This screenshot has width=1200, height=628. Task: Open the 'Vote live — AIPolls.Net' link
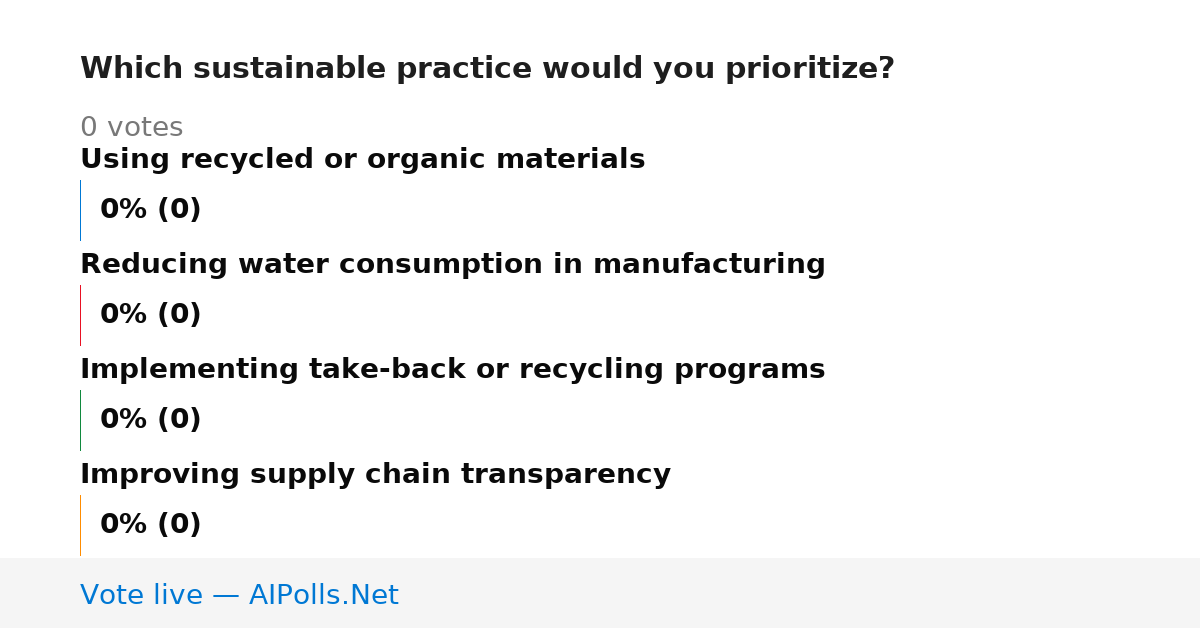click(x=239, y=596)
